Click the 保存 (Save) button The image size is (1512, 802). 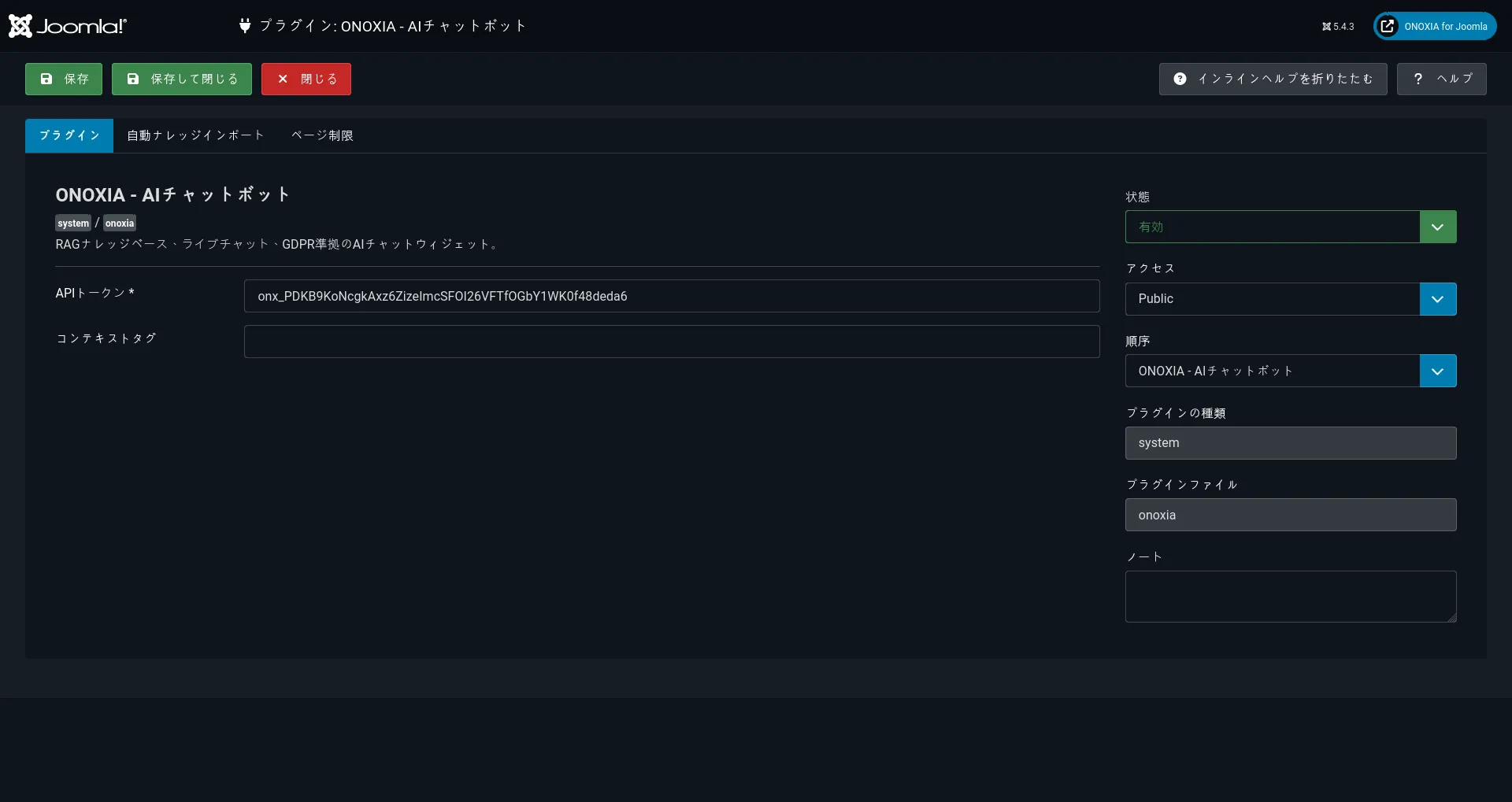click(64, 79)
